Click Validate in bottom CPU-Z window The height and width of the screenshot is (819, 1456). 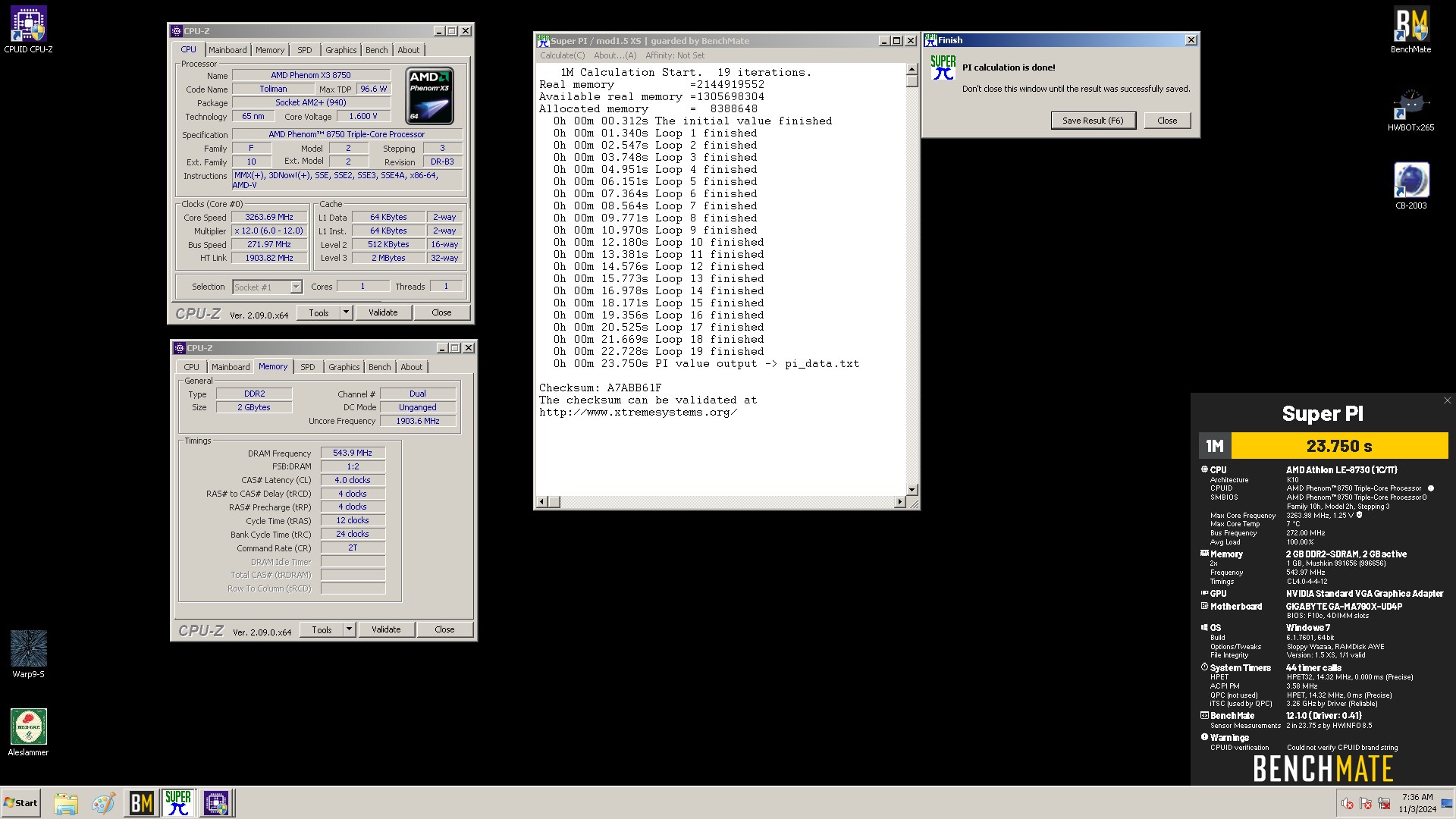pyautogui.click(x=386, y=629)
